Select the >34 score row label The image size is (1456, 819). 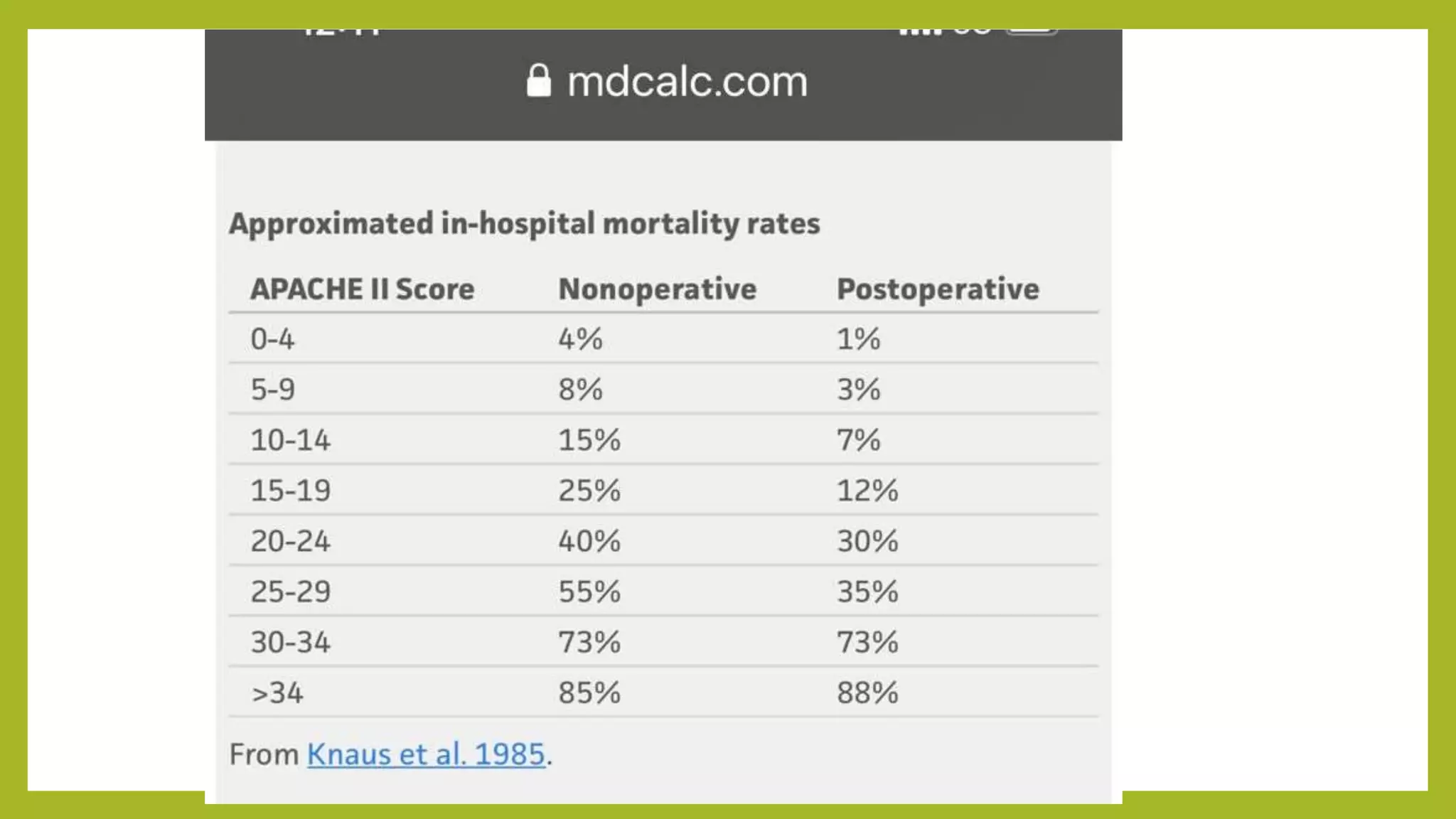click(x=277, y=693)
